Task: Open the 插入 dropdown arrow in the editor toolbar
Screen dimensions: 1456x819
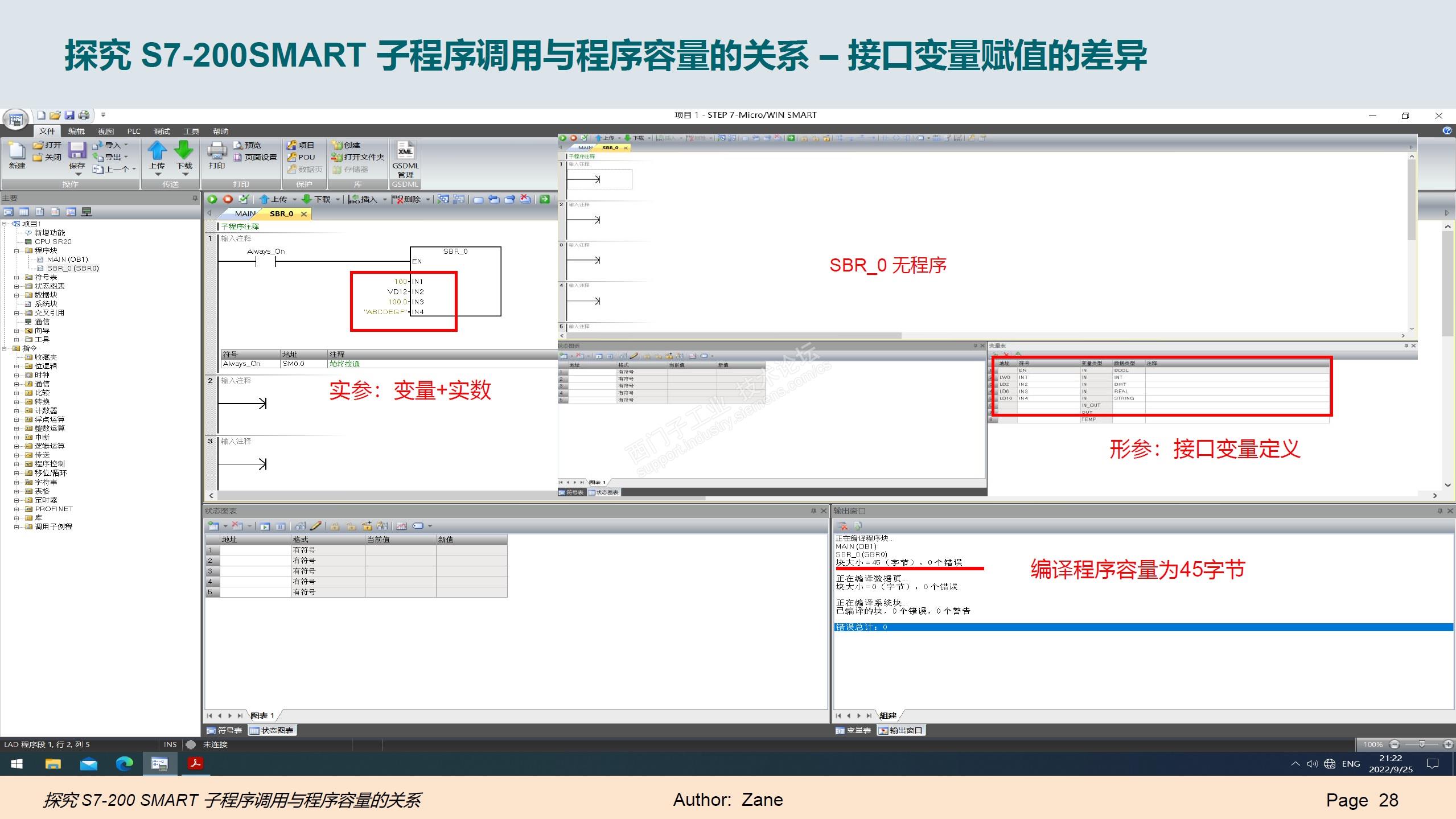Action: (x=384, y=199)
